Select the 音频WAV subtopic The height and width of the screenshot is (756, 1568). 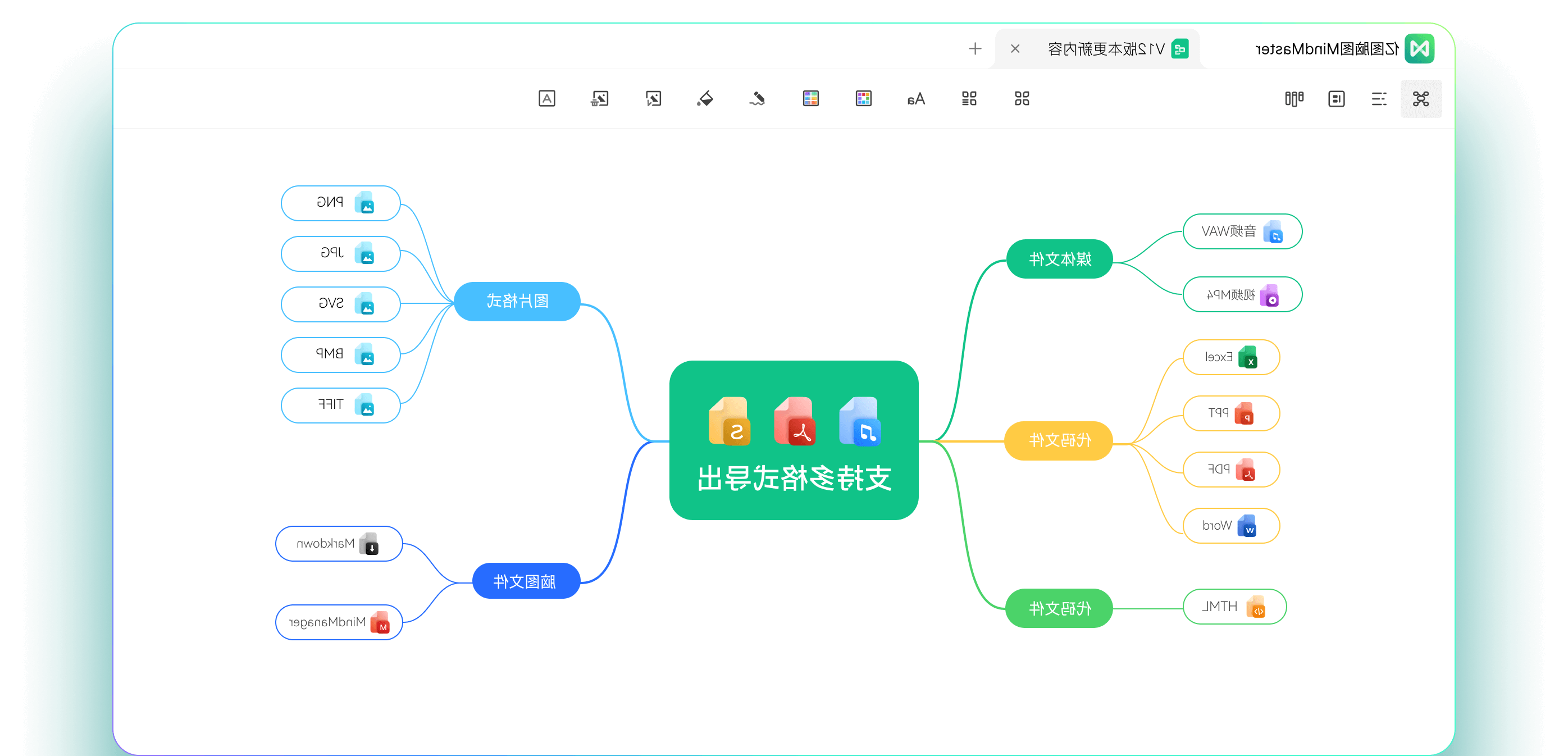tap(1242, 231)
